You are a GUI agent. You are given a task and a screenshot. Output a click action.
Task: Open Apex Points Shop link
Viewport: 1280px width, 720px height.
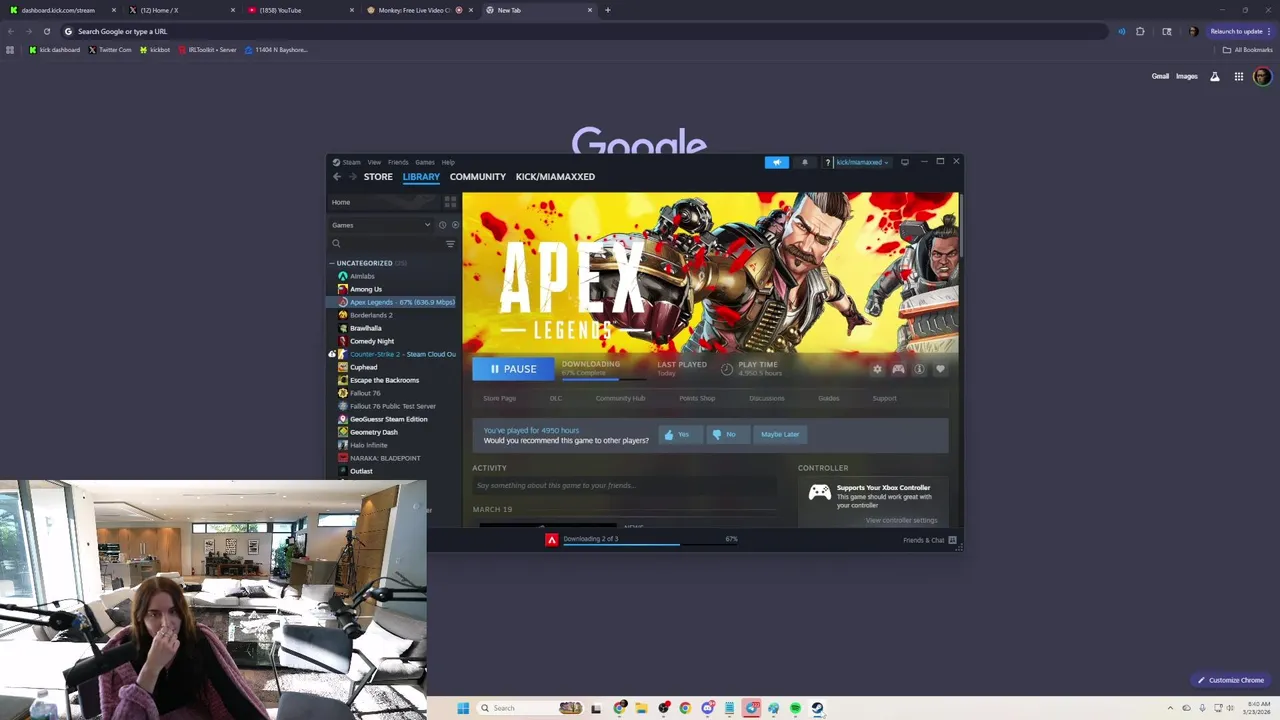point(697,398)
